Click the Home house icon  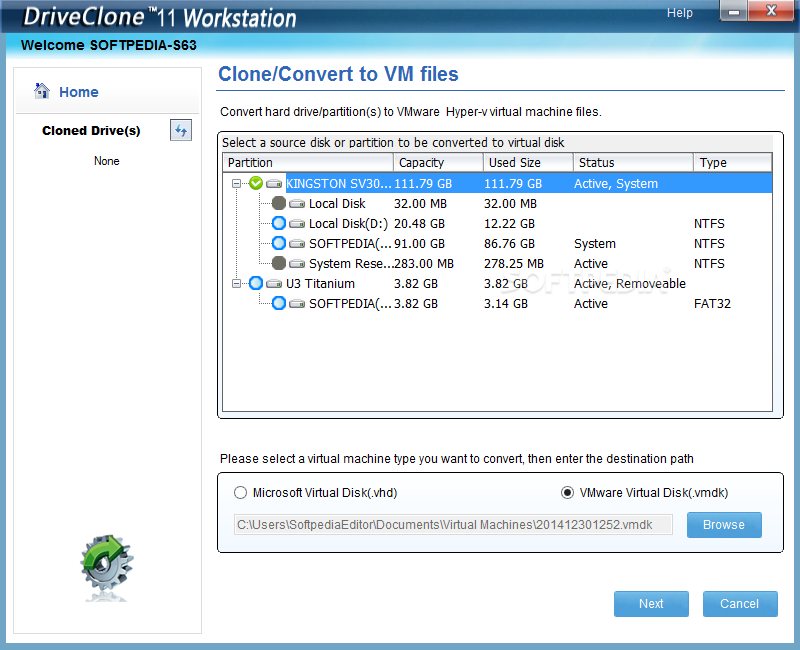coord(42,91)
